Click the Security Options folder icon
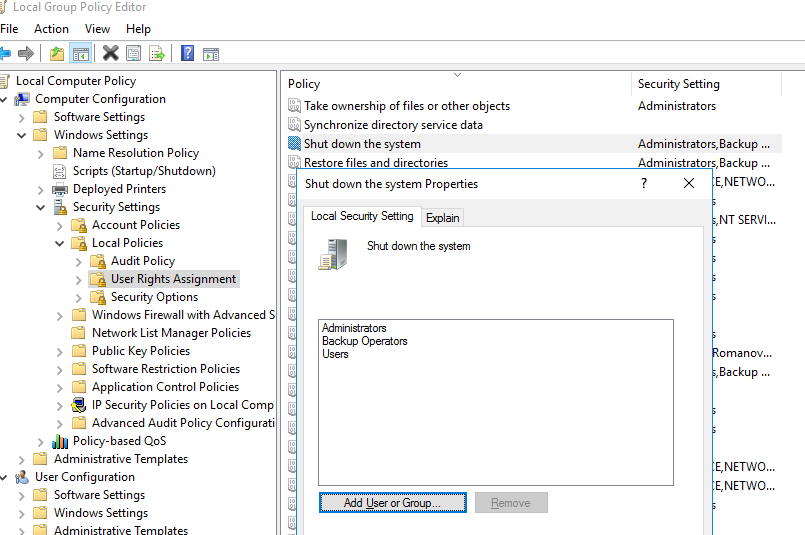 98,297
